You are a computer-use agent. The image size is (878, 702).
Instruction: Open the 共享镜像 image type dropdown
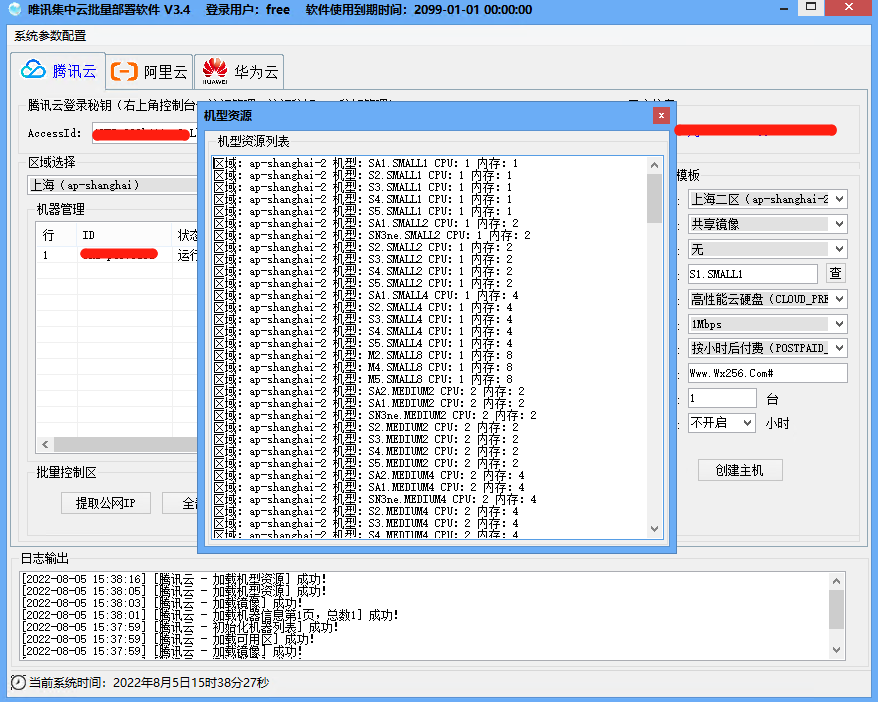767,224
